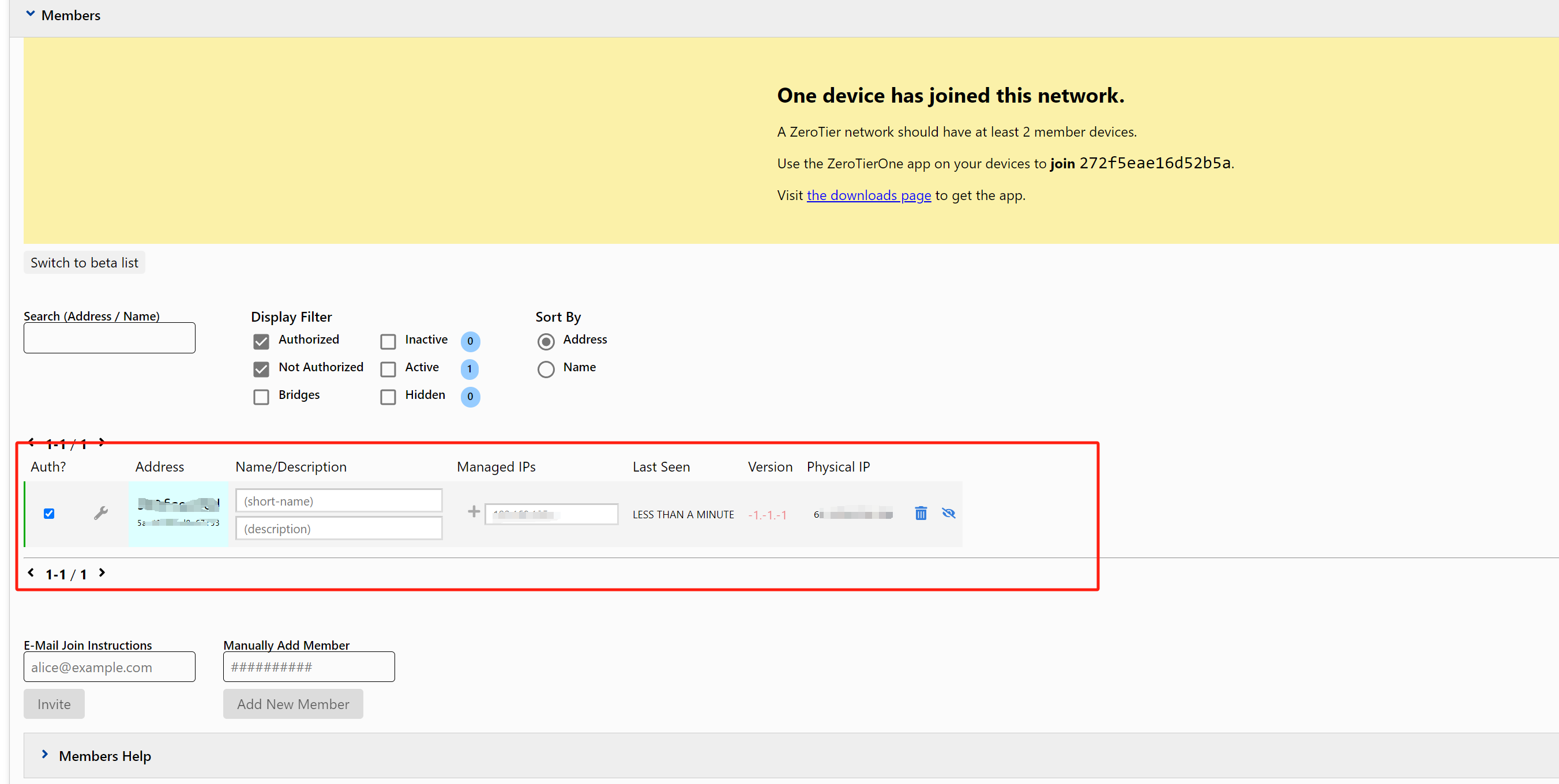
Task: Focus the short-name input field
Action: tap(339, 501)
